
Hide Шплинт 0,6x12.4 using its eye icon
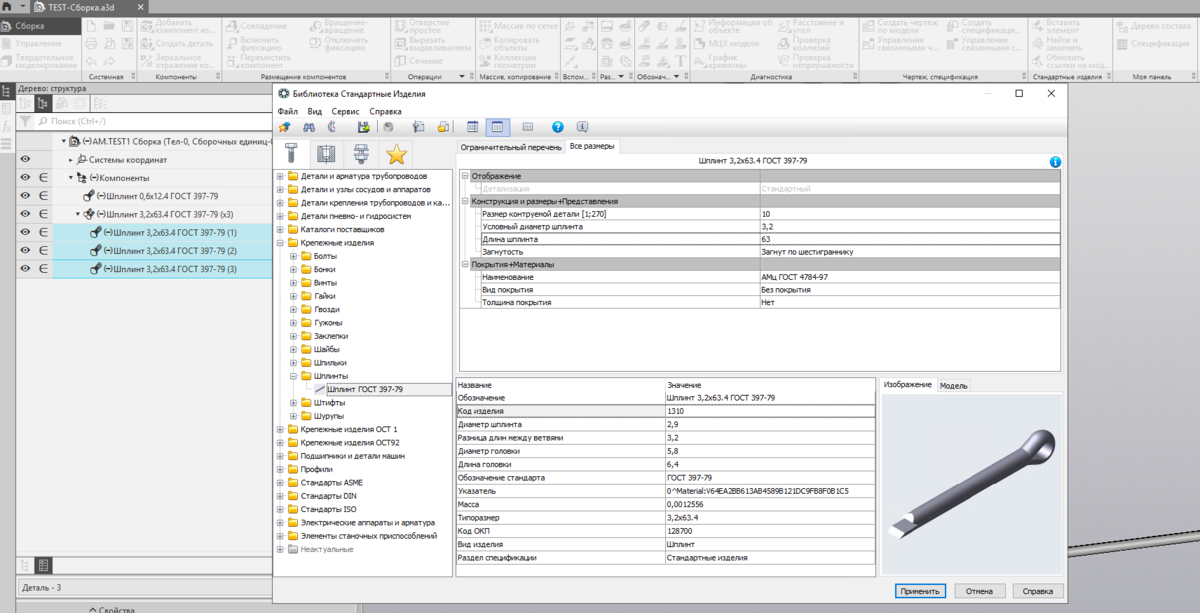[x=25, y=196]
